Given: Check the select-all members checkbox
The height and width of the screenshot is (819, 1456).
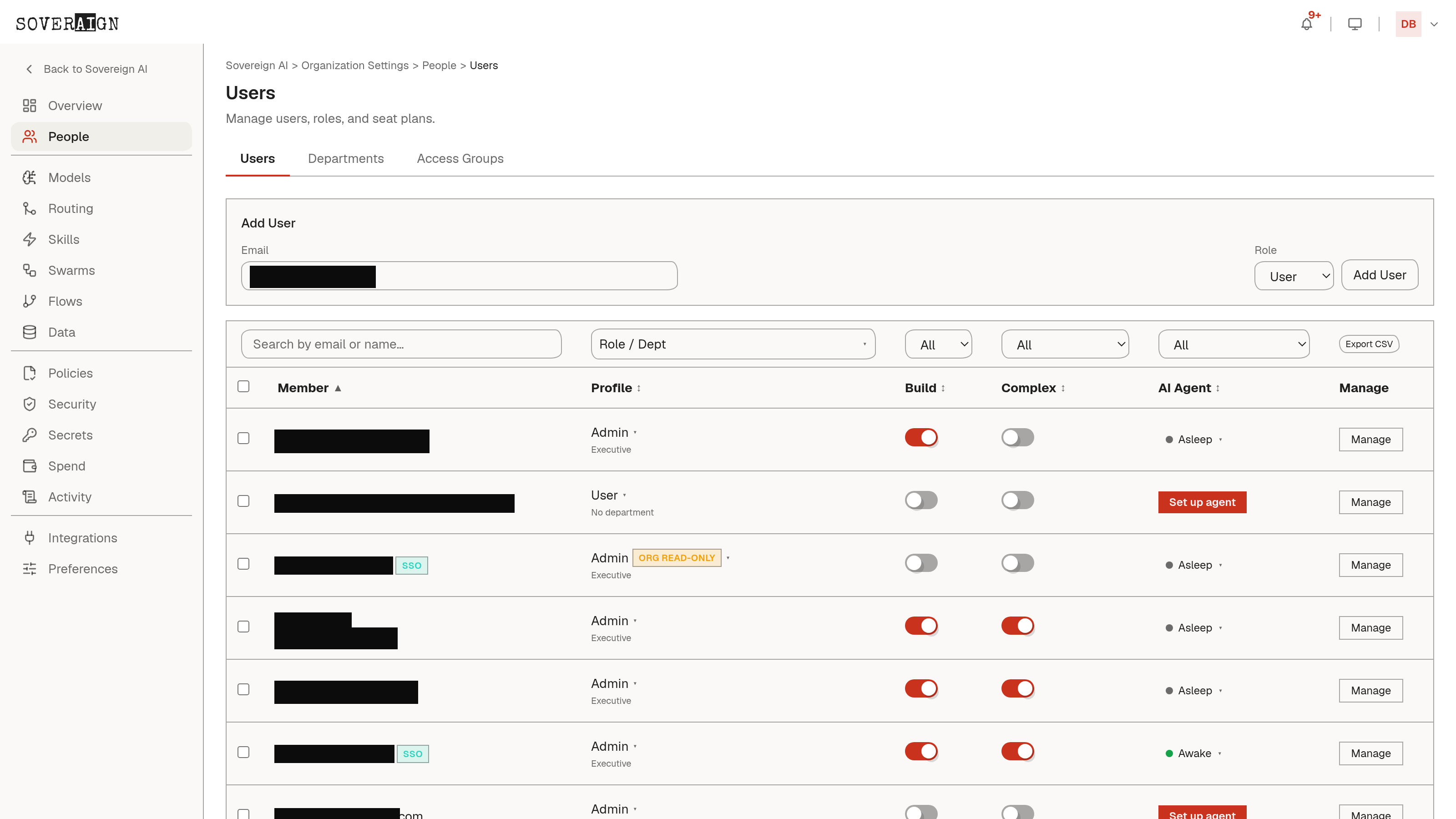Looking at the screenshot, I should coord(243,387).
